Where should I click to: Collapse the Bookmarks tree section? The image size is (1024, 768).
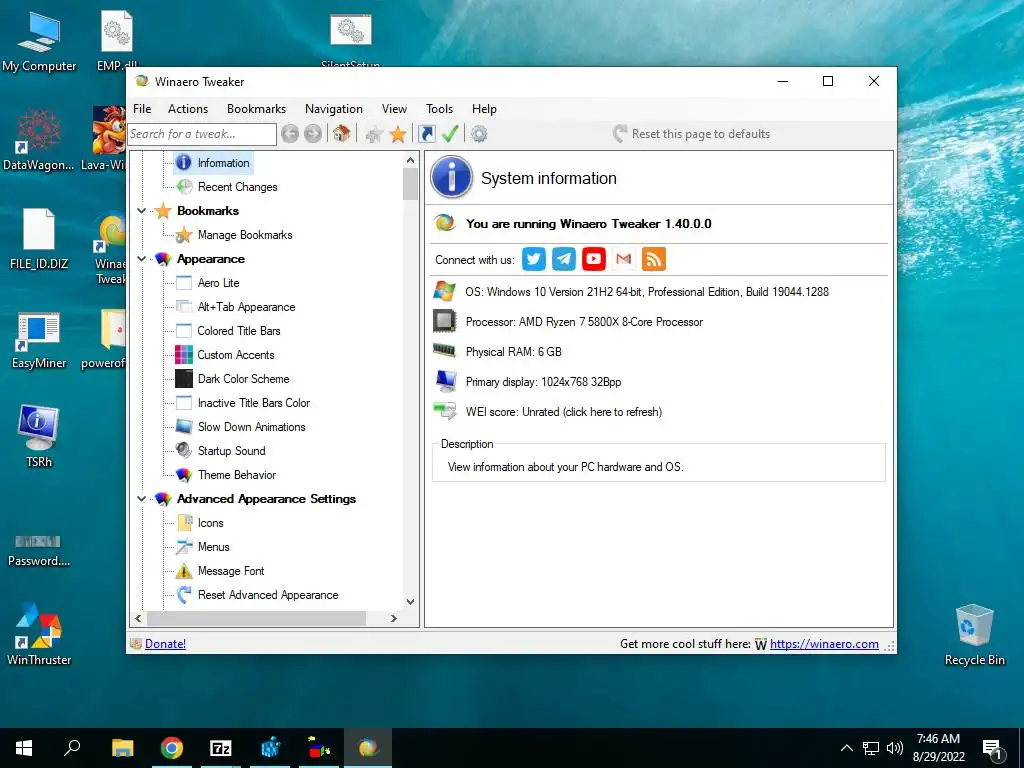[142, 211]
